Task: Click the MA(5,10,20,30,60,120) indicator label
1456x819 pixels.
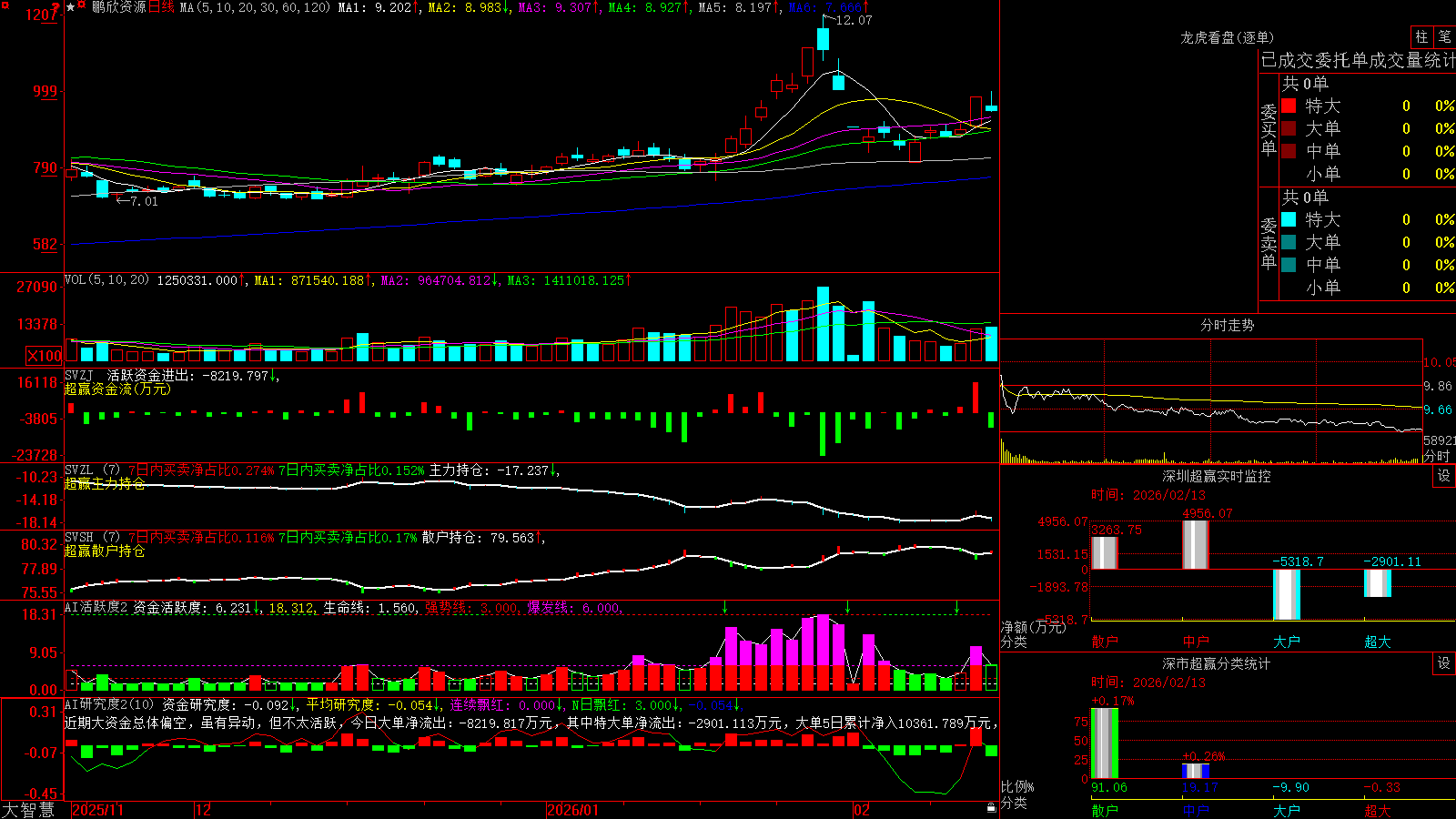Action: coord(255,7)
